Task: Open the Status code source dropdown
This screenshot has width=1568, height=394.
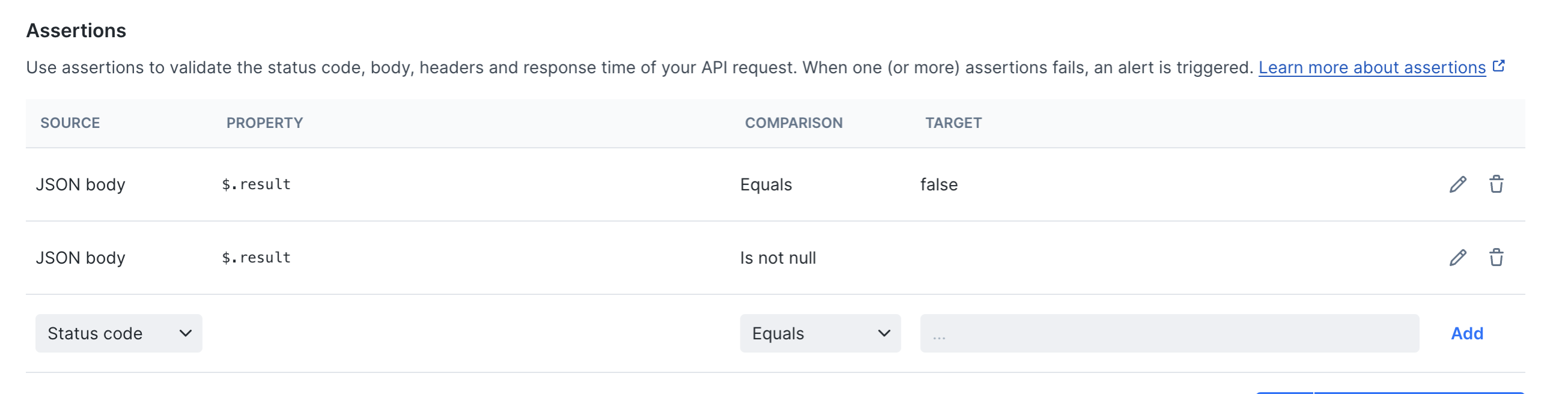Action: click(117, 333)
